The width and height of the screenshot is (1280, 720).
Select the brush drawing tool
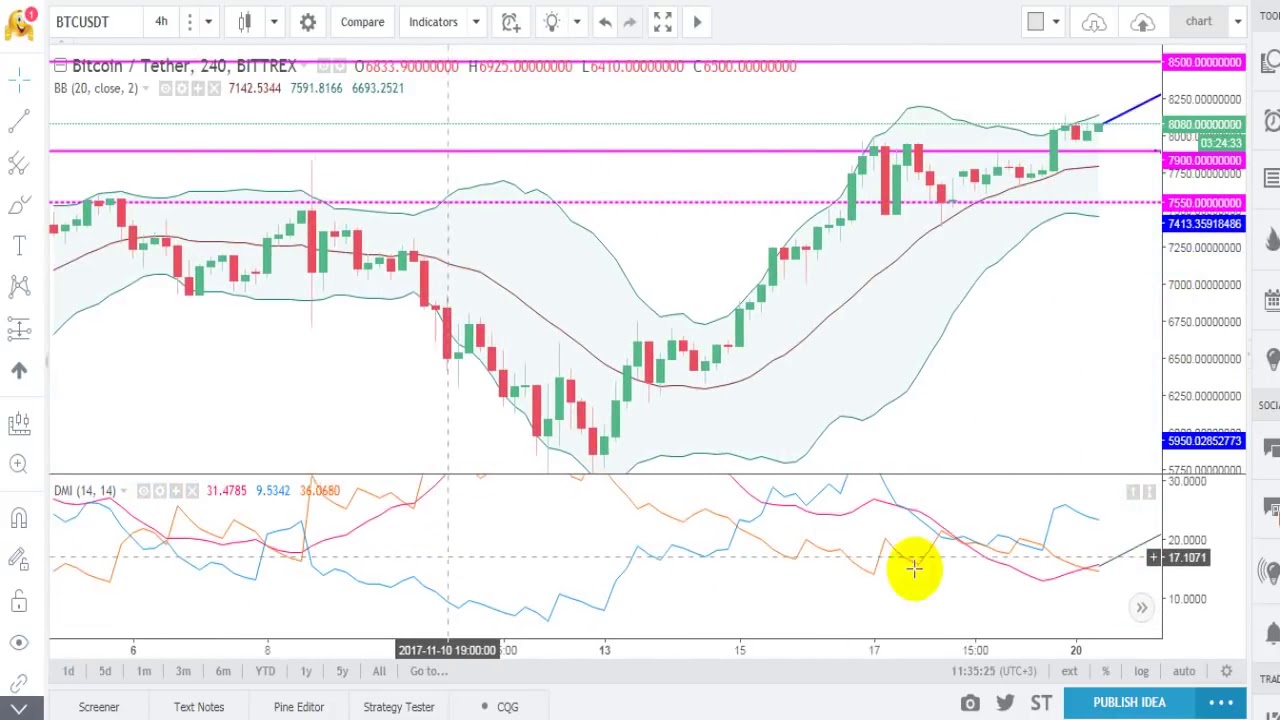pos(19,205)
